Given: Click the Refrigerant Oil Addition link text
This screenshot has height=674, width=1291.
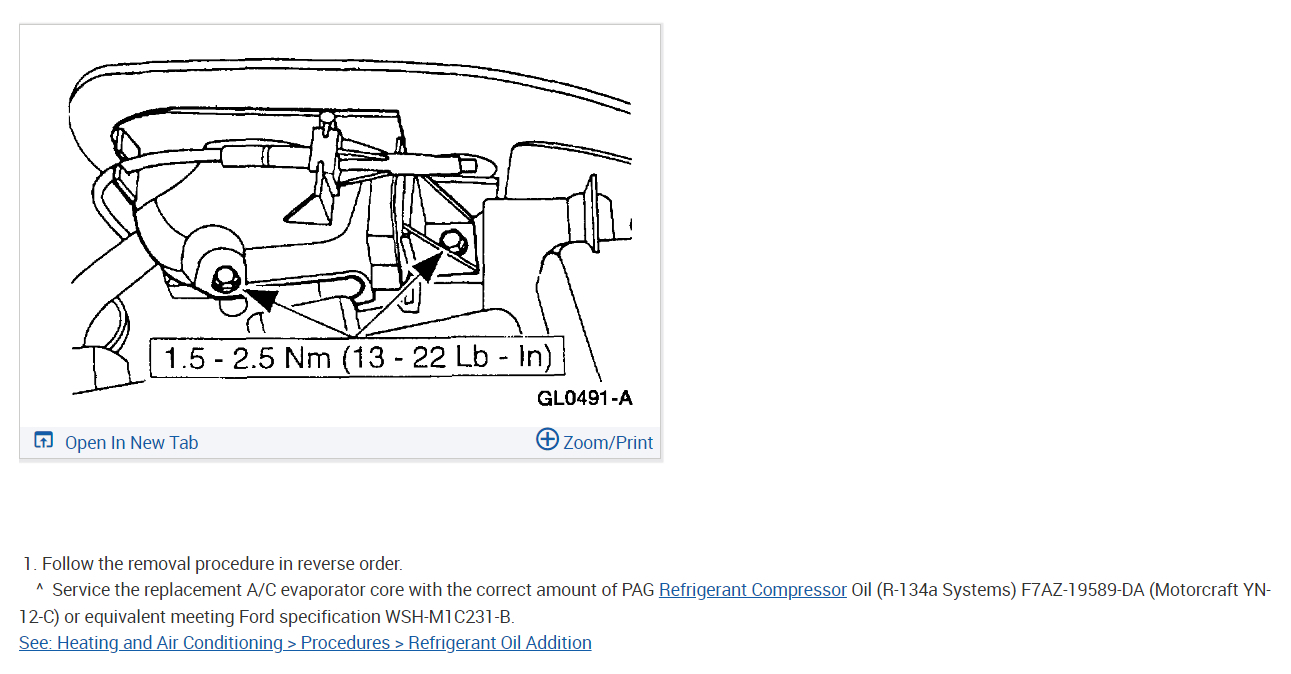Looking at the screenshot, I should 500,643.
